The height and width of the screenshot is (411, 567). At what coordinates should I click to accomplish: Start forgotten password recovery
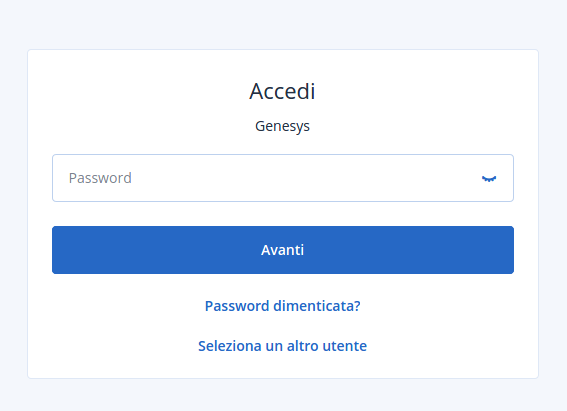coord(282,306)
